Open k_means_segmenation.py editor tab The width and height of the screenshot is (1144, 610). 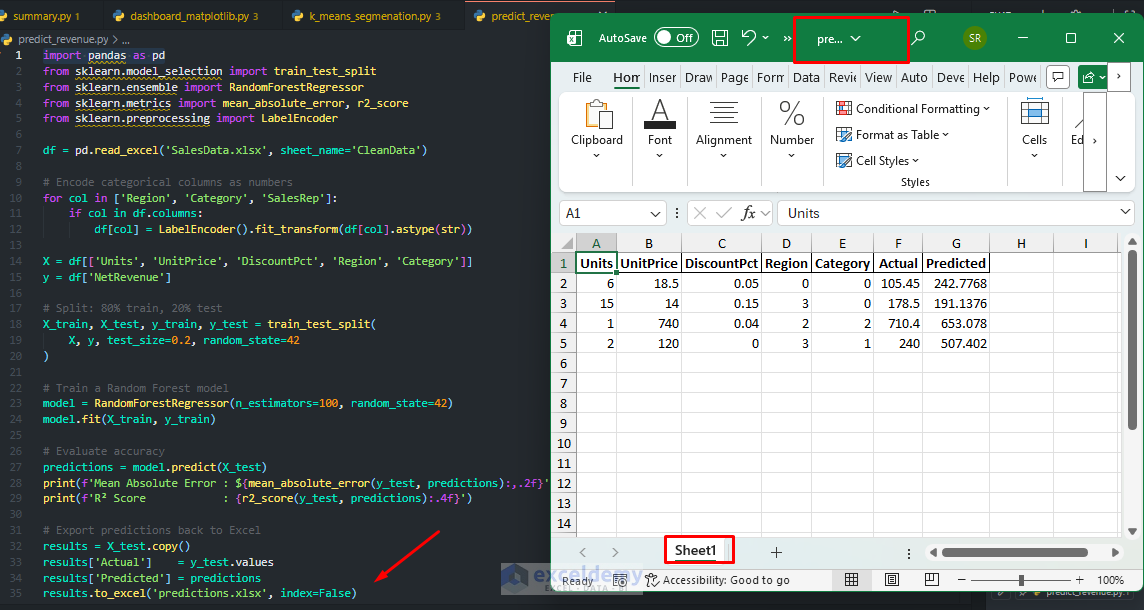click(x=367, y=15)
